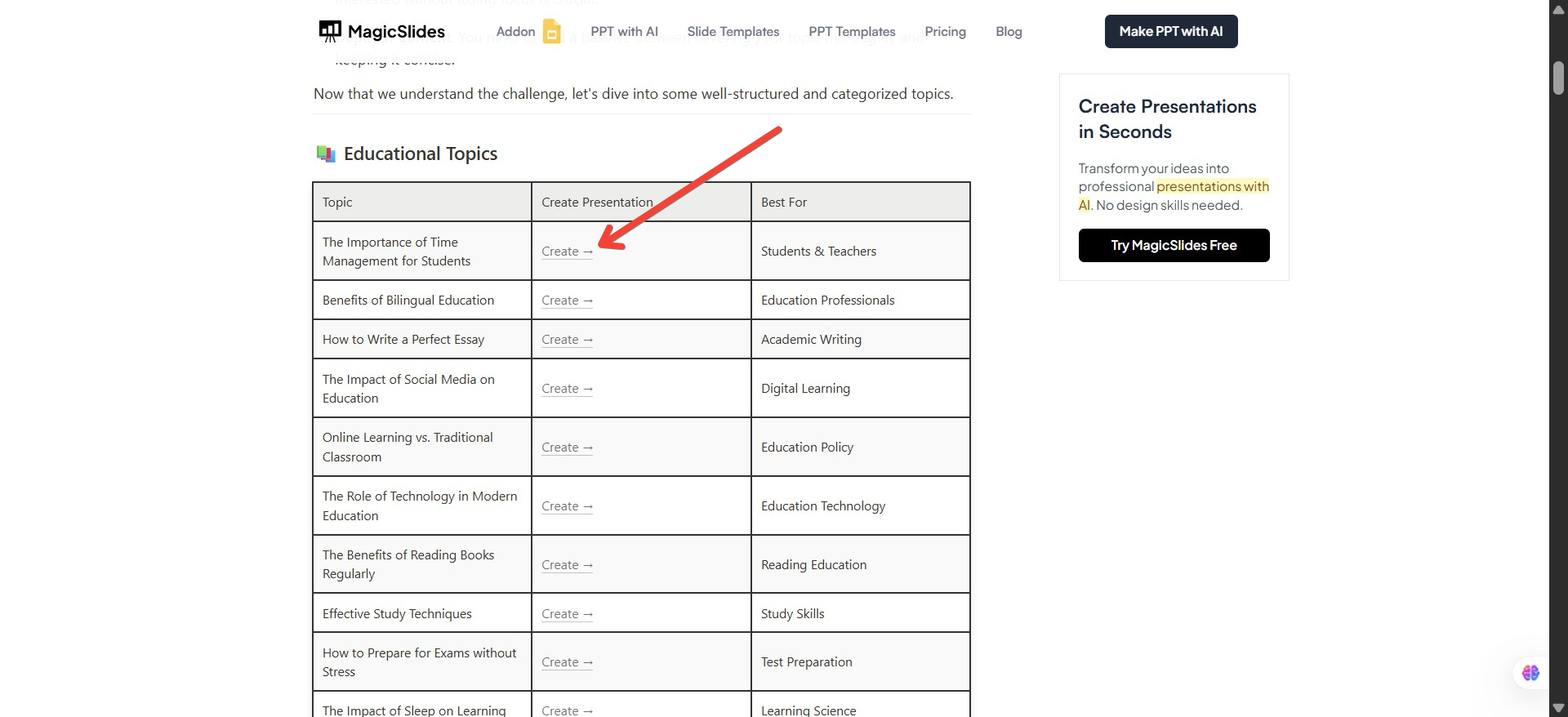Open Create link for Perfect Essay topic
Image resolution: width=1568 pixels, height=717 pixels.
click(567, 340)
